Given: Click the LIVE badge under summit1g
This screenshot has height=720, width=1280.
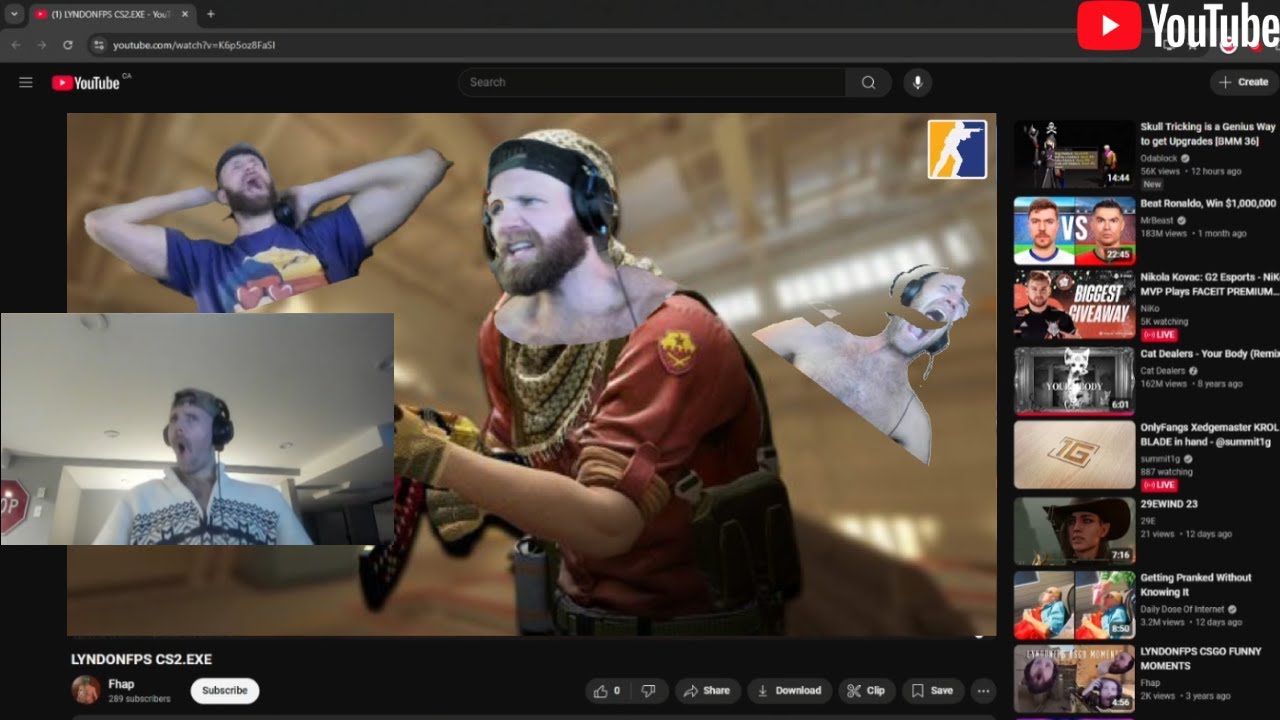Looking at the screenshot, I should point(1159,485).
